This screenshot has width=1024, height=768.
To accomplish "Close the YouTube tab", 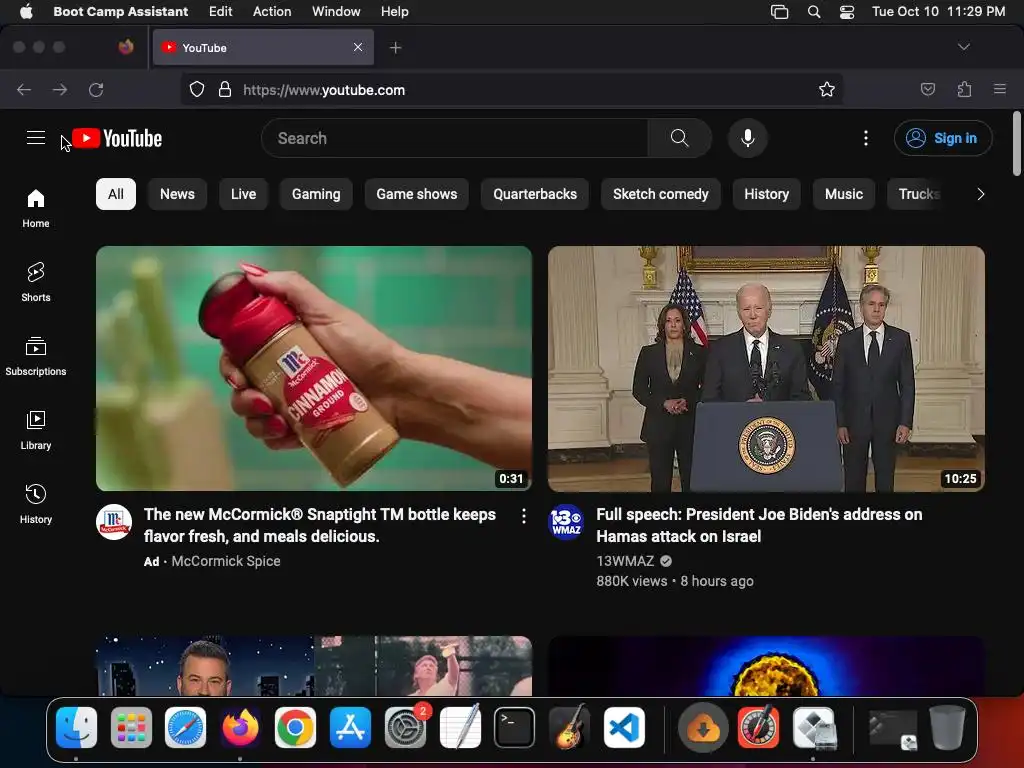I will [x=358, y=47].
